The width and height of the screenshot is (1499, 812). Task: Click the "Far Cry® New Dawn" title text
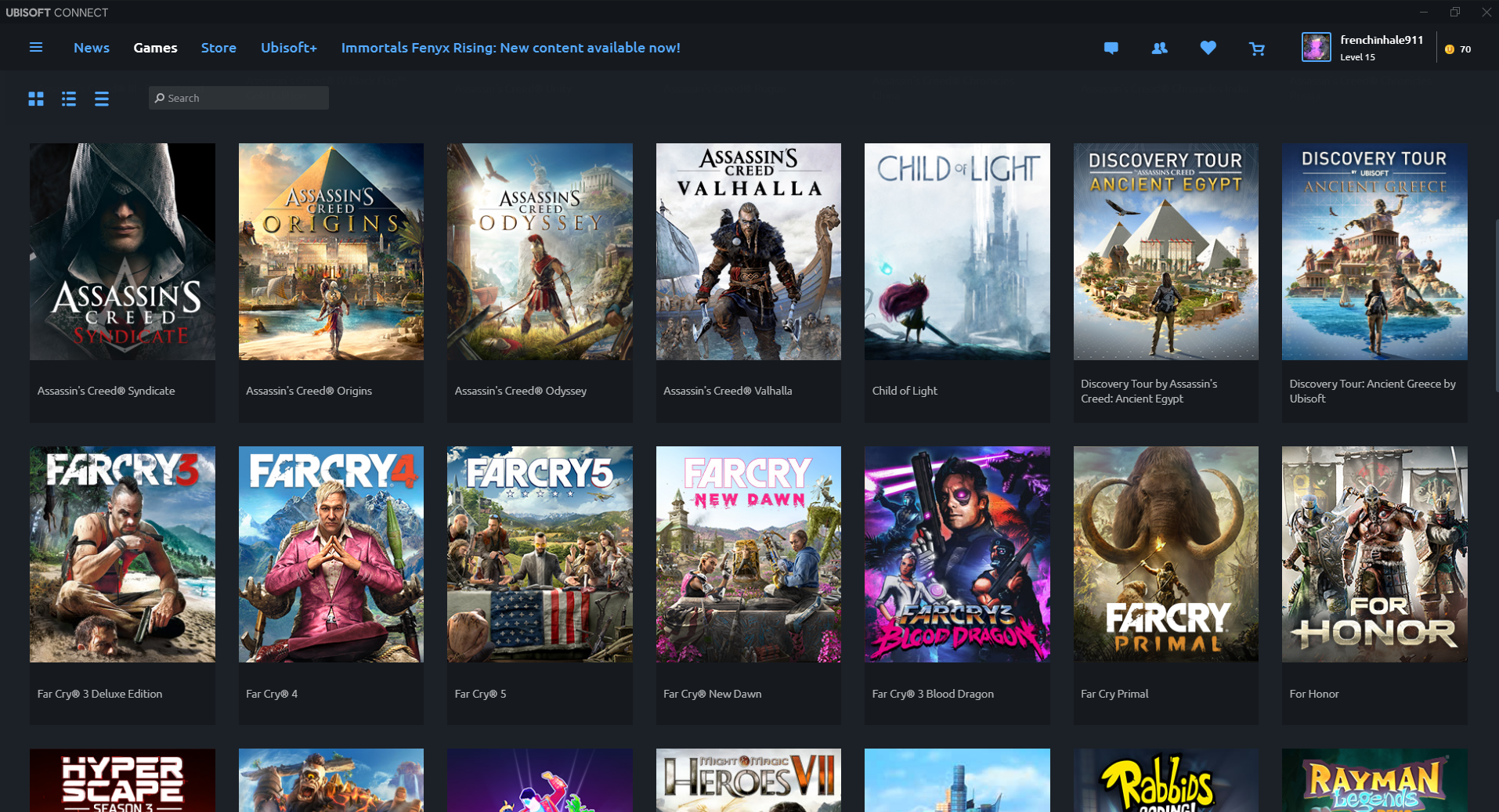(712, 694)
